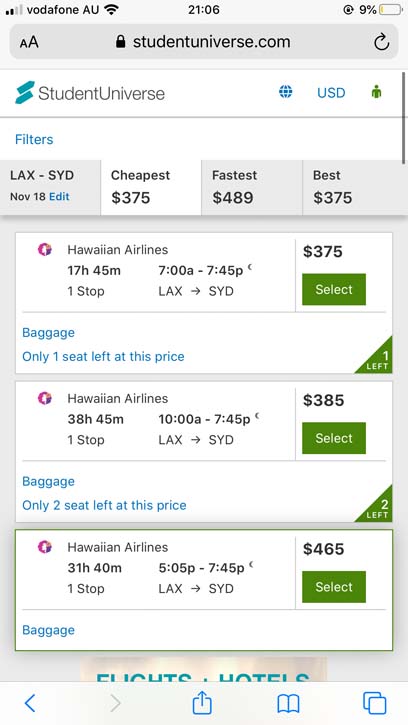Select the $385 Hawaiian Airlines flight

coord(334,438)
